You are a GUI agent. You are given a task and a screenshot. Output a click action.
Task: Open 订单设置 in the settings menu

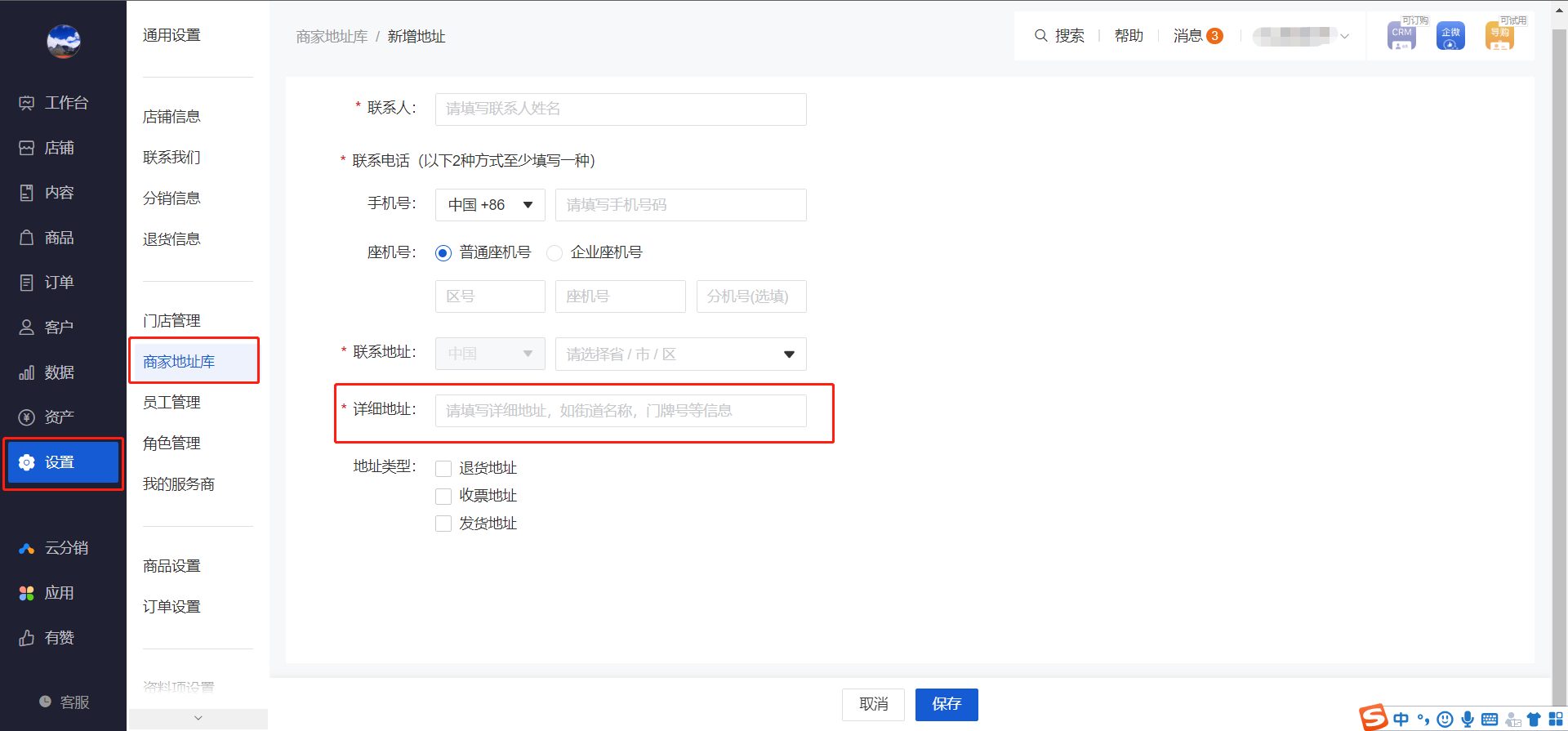pyautogui.click(x=171, y=607)
